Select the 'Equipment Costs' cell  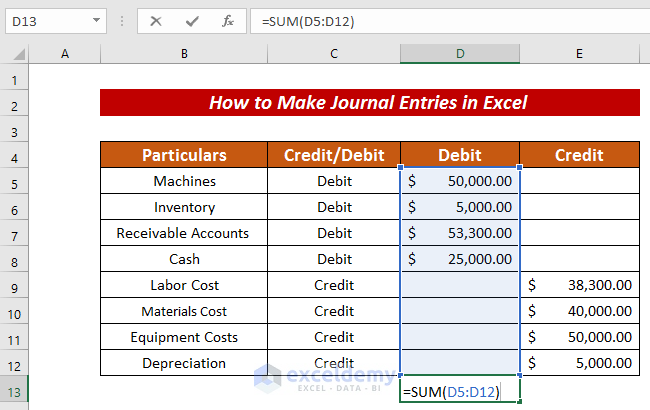pyautogui.click(x=184, y=337)
